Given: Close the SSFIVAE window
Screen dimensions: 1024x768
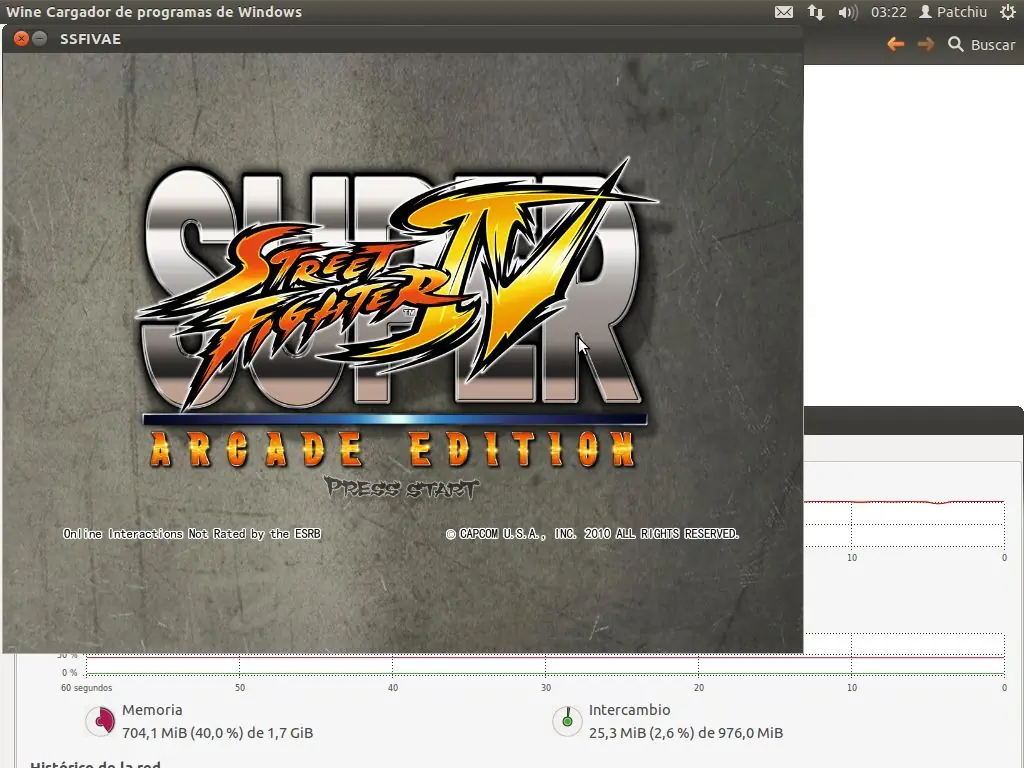Looking at the screenshot, I should point(21,39).
